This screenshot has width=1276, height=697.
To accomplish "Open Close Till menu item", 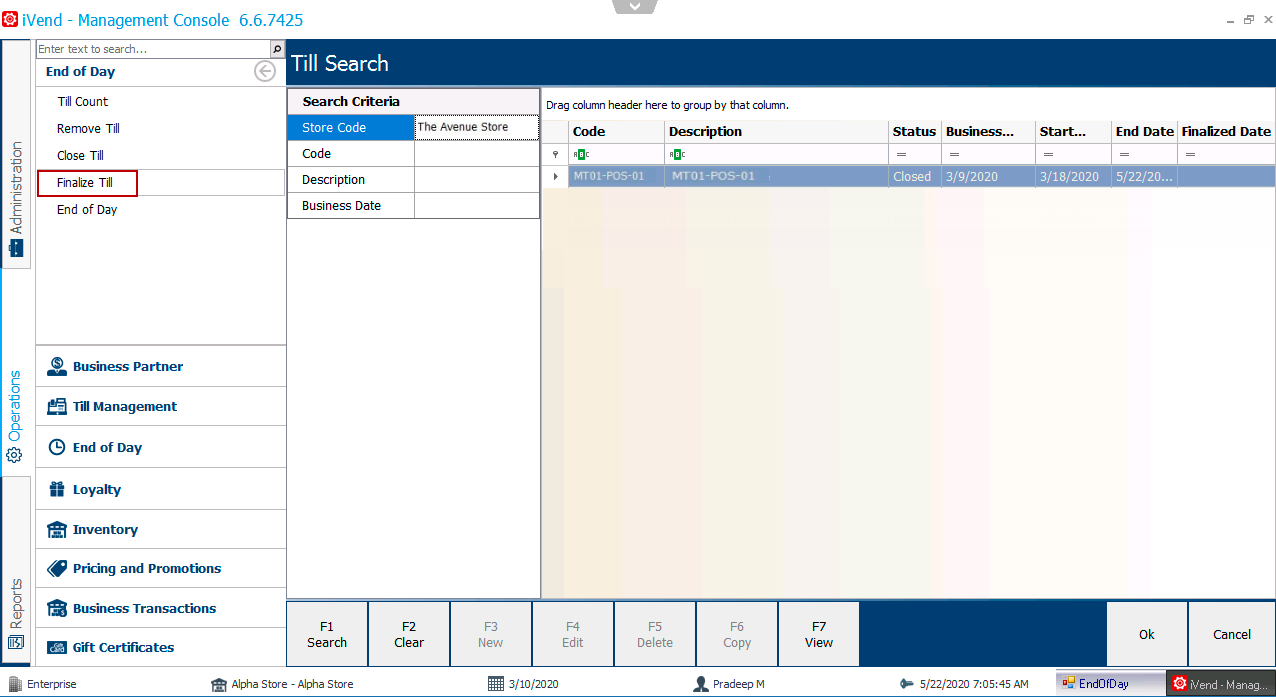I will 80,155.
